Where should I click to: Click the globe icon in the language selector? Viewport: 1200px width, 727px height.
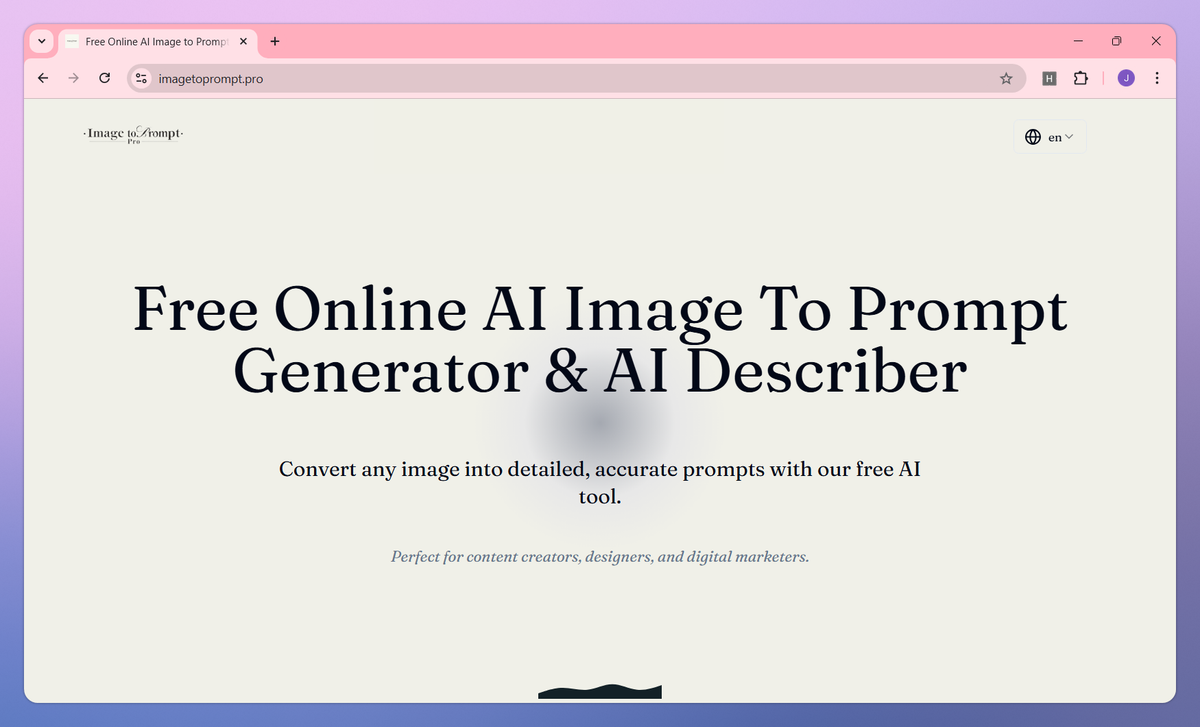[1033, 136]
